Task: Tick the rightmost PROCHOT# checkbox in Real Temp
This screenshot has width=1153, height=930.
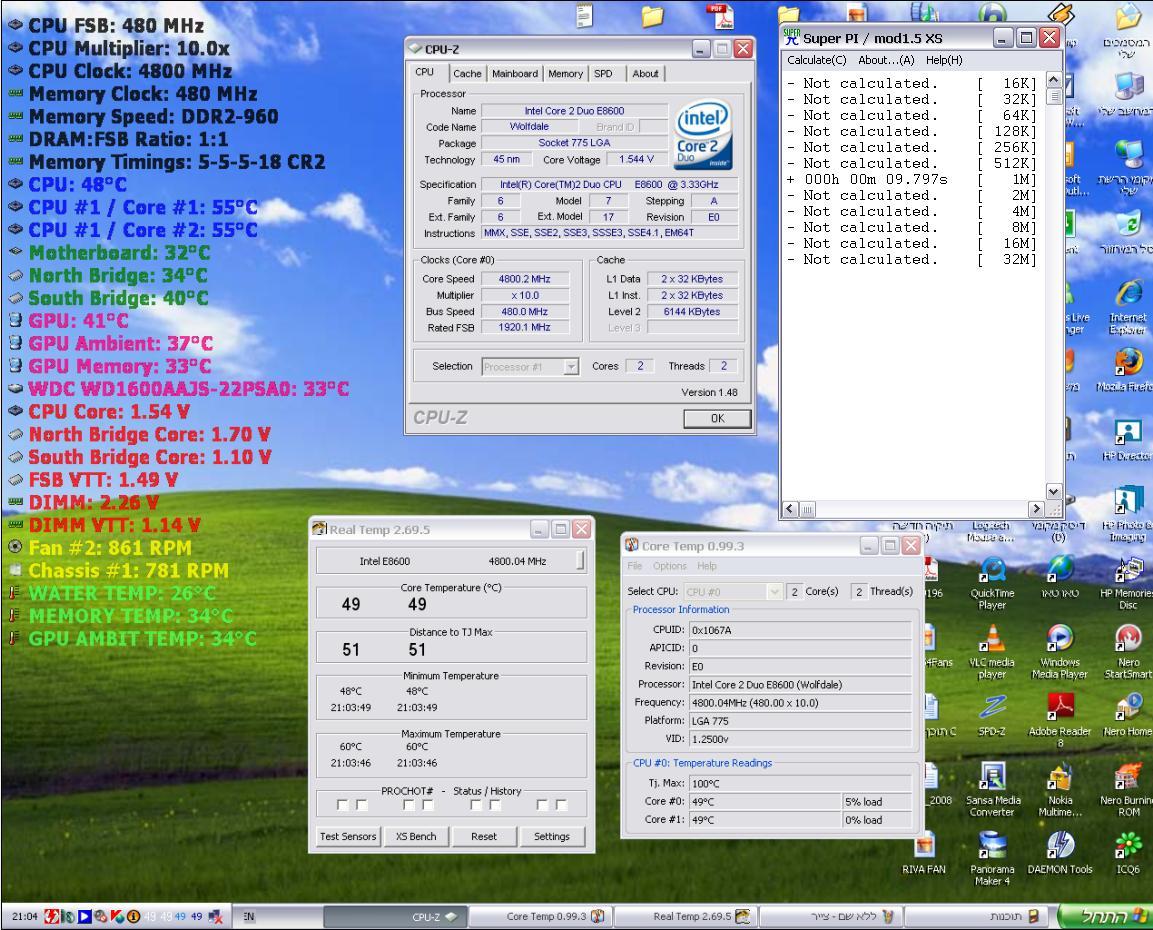Action: click(561, 805)
